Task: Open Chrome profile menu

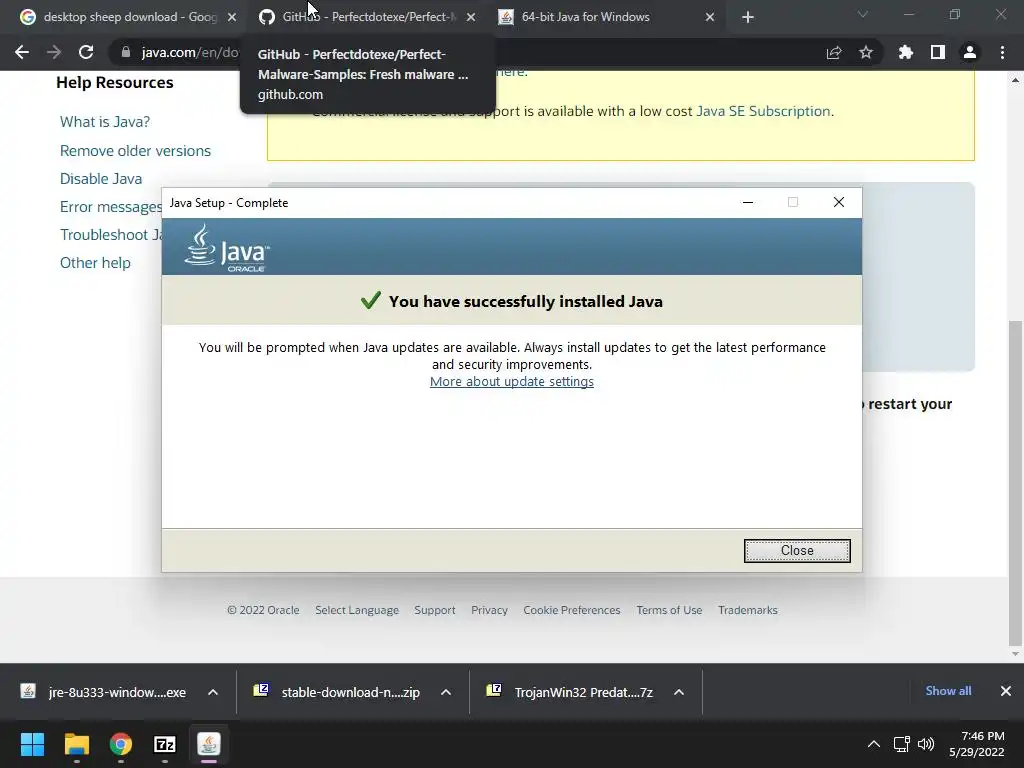Action: pyautogui.click(x=970, y=52)
